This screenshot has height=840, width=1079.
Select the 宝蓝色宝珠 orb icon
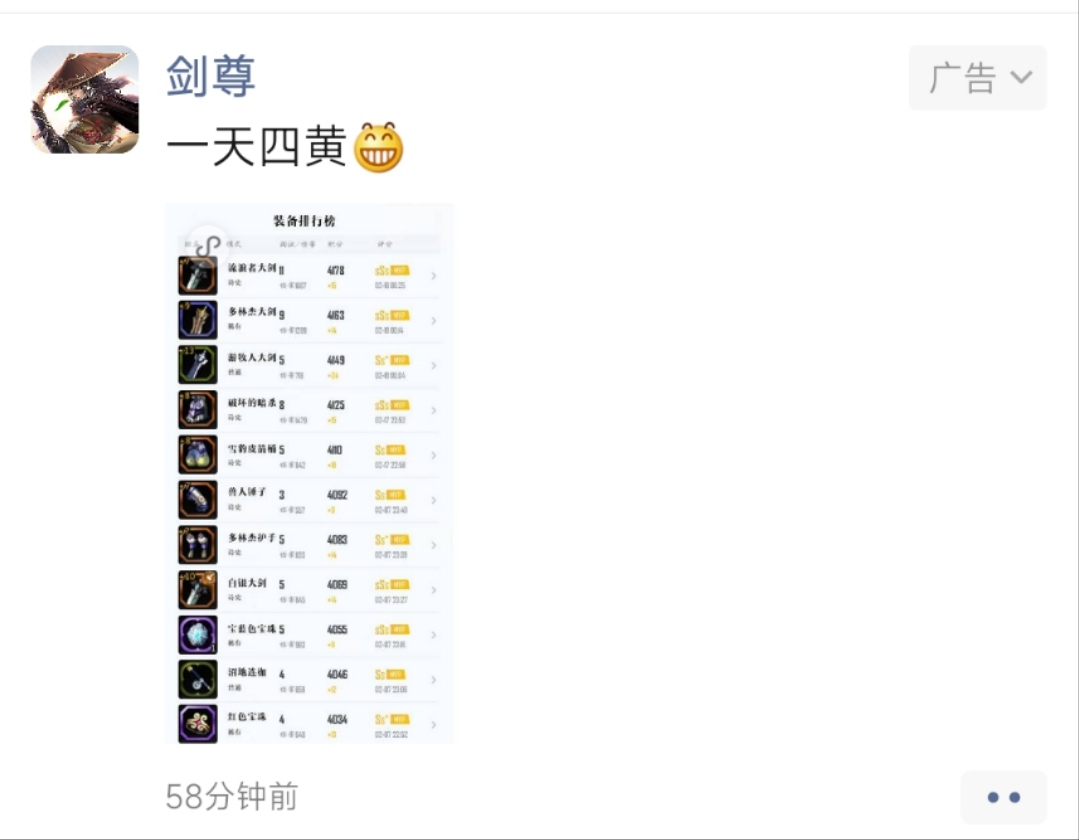pyautogui.click(x=198, y=634)
